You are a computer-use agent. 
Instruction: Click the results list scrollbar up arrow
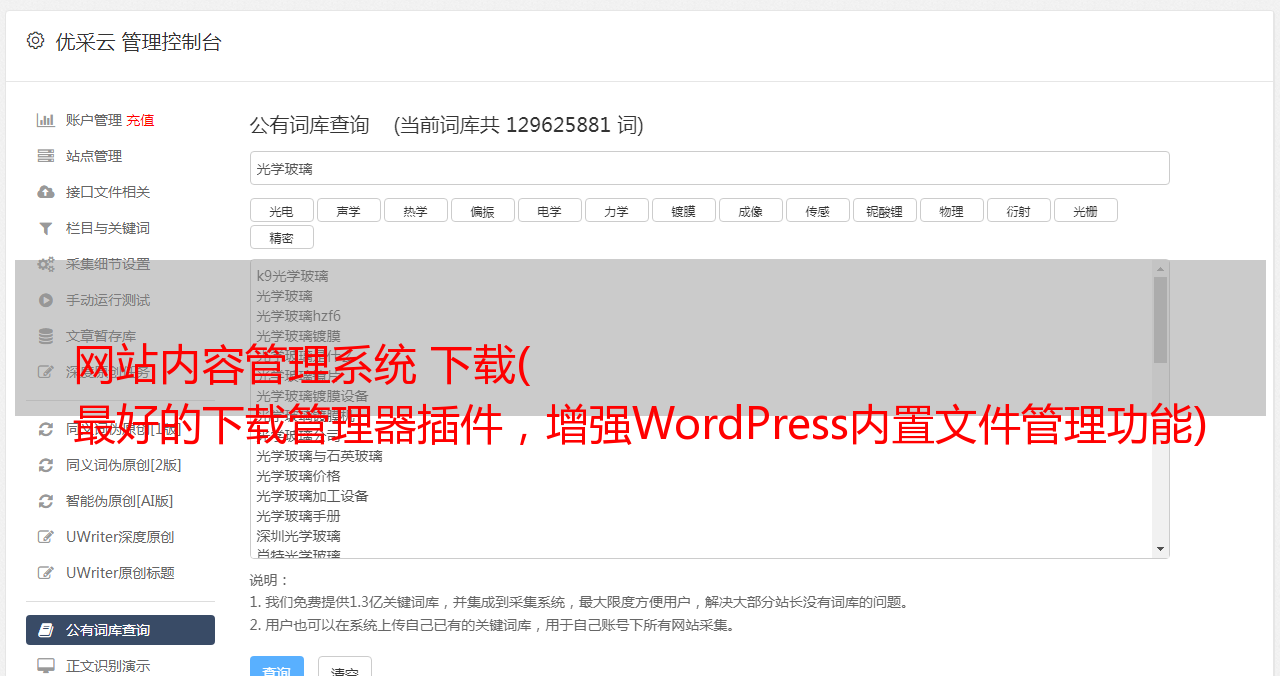pos(1160,269)
